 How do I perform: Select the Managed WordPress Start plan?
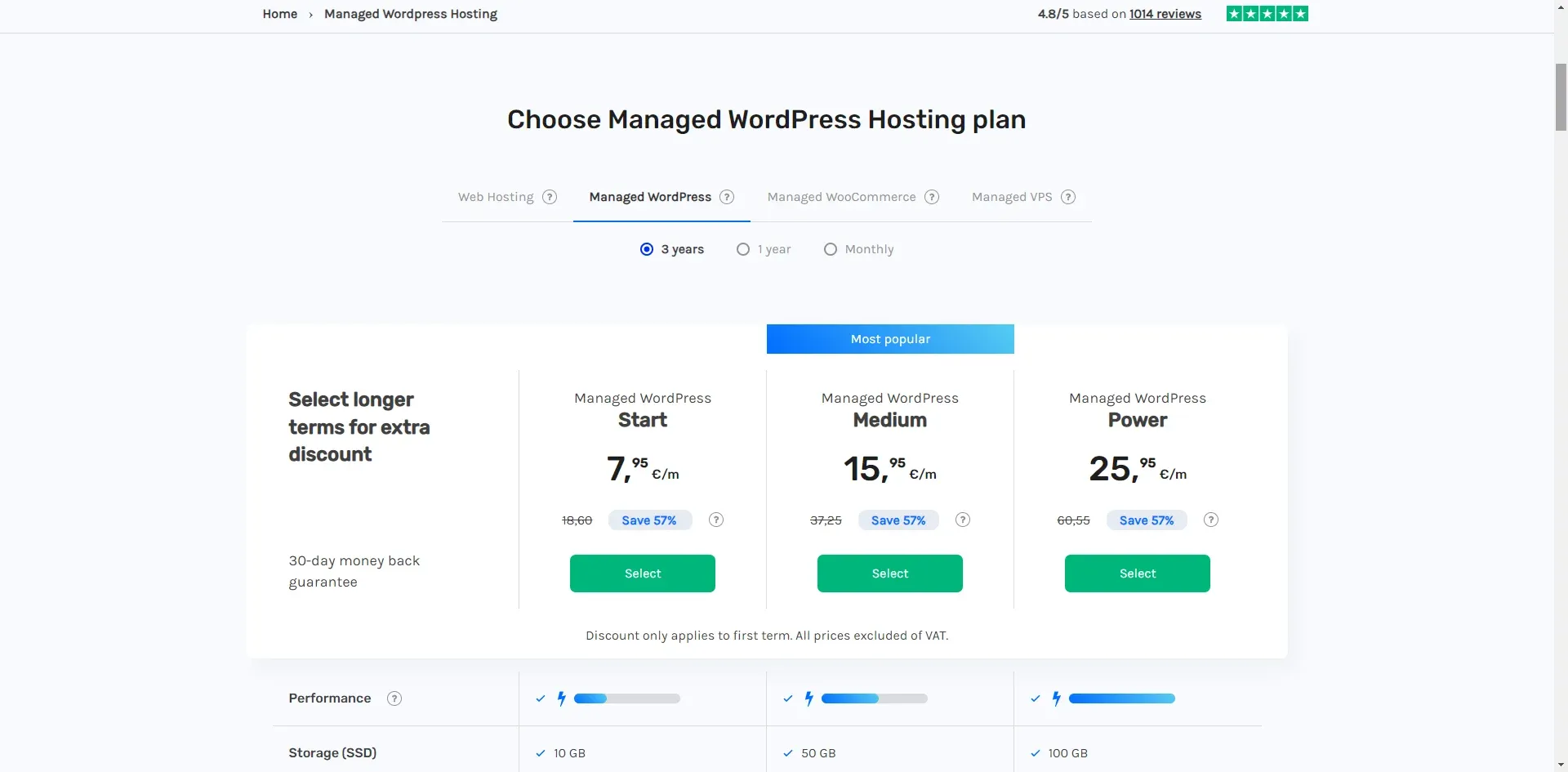coord(643,573)
